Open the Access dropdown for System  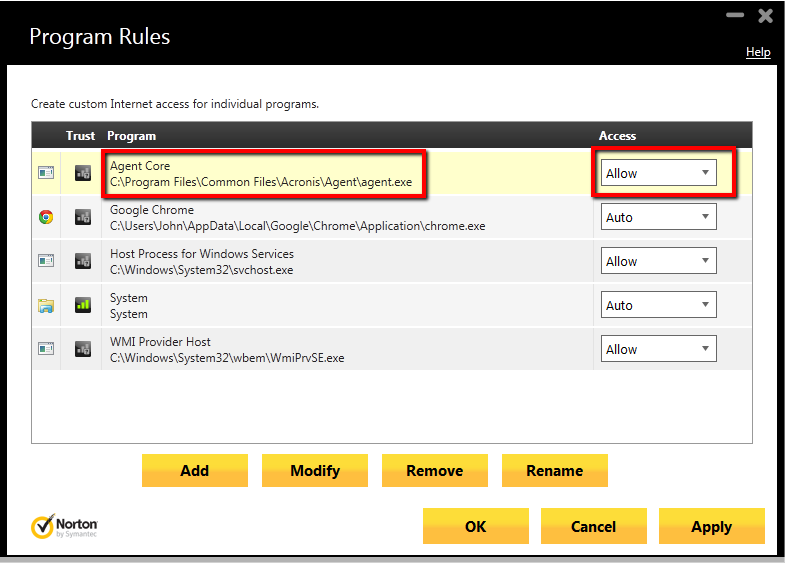(658, 305)
